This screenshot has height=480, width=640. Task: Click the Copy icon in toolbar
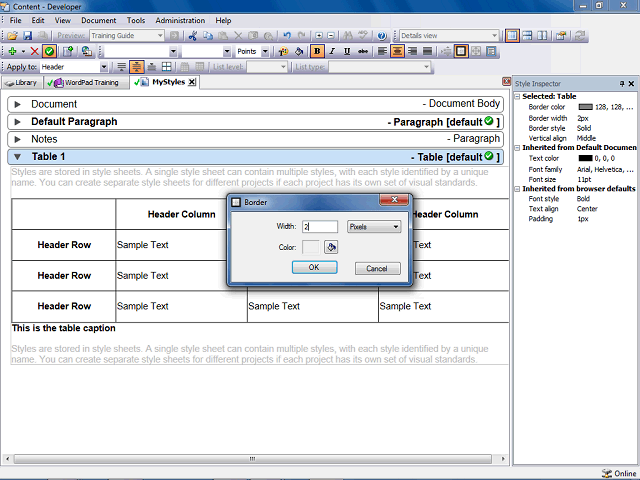(x=208, y=36)
